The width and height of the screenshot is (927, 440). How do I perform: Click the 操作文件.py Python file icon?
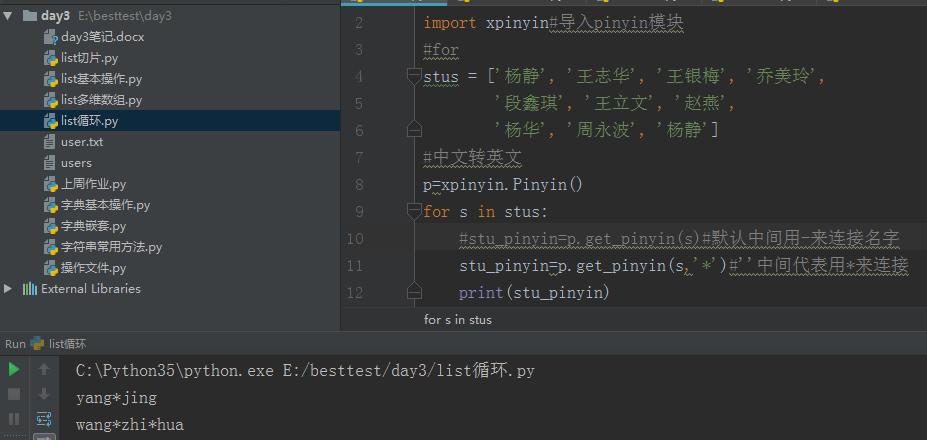(51, 268)
